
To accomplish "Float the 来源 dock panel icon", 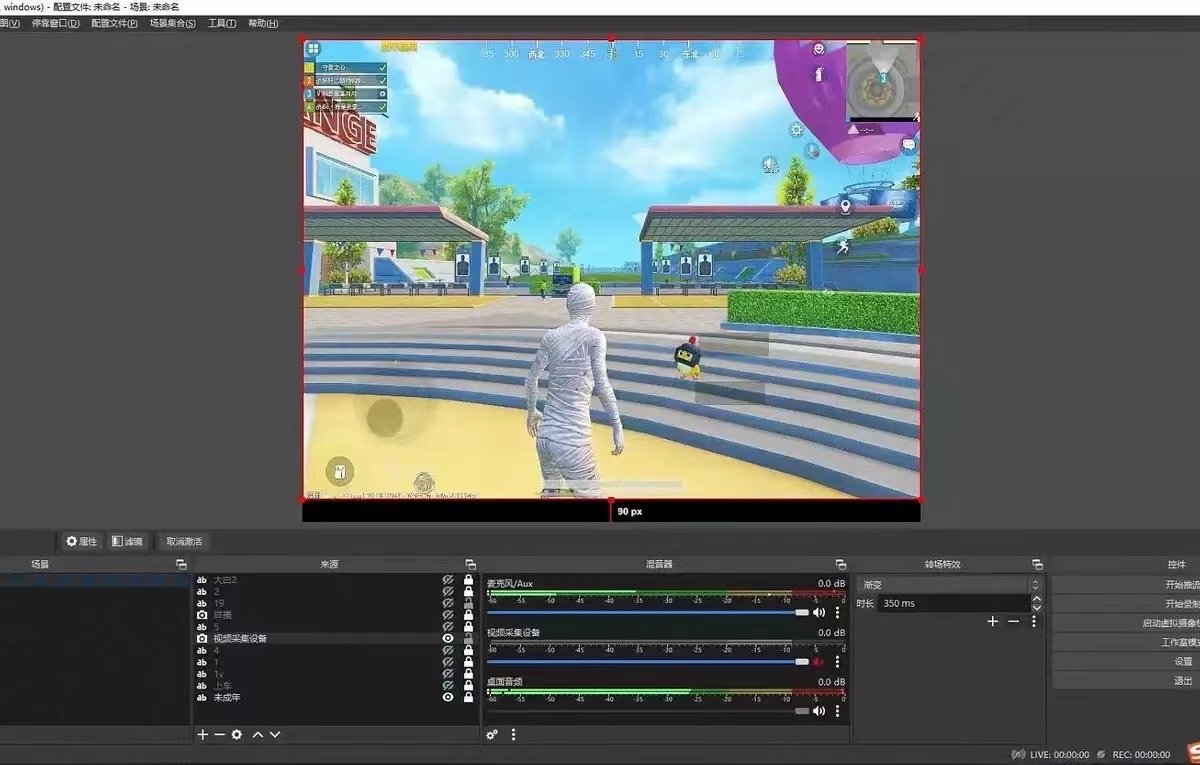I will pyautogui.click(x=471, y=565).
